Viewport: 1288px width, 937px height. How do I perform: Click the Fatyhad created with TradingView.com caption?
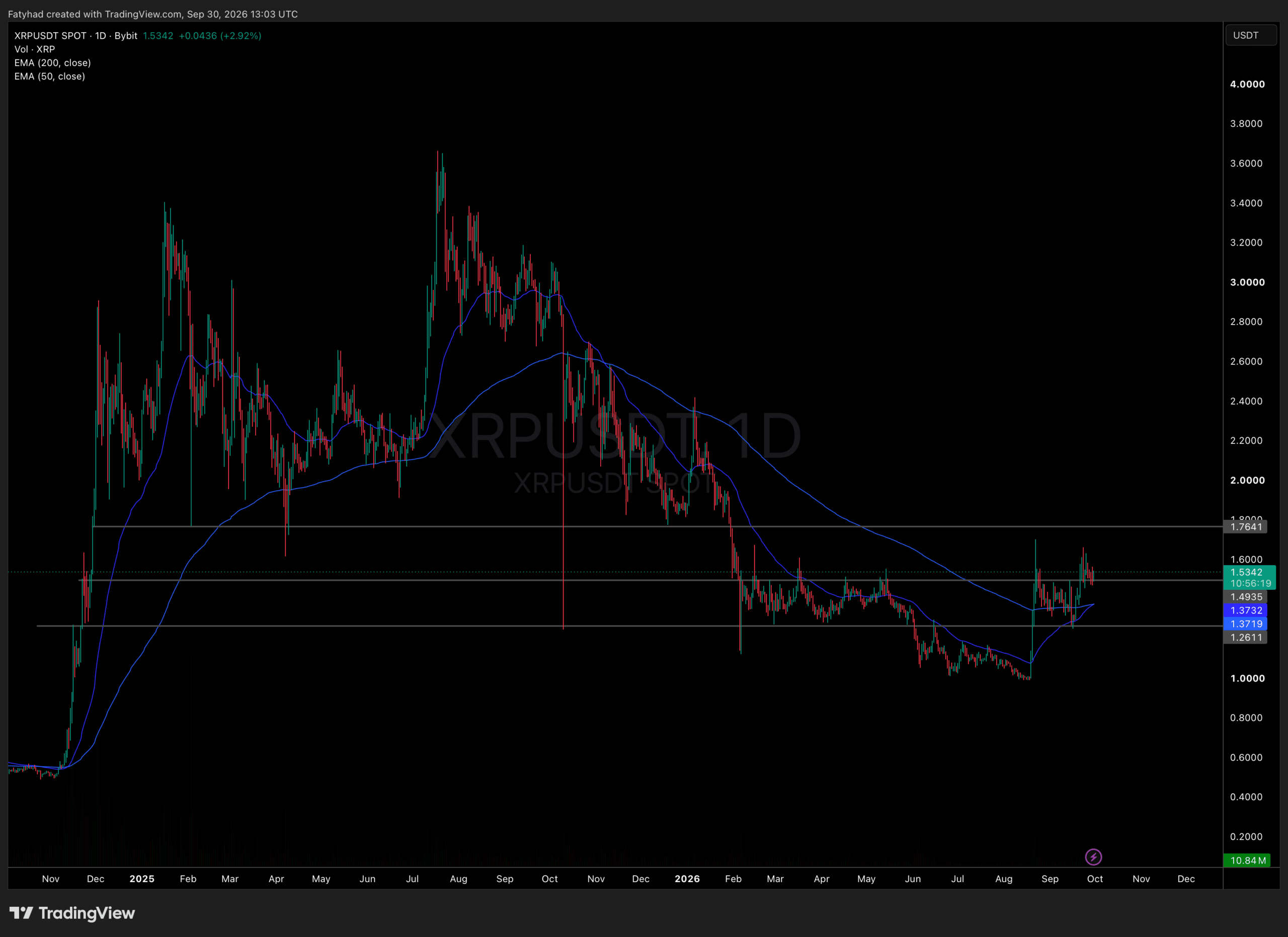(153, 14)
